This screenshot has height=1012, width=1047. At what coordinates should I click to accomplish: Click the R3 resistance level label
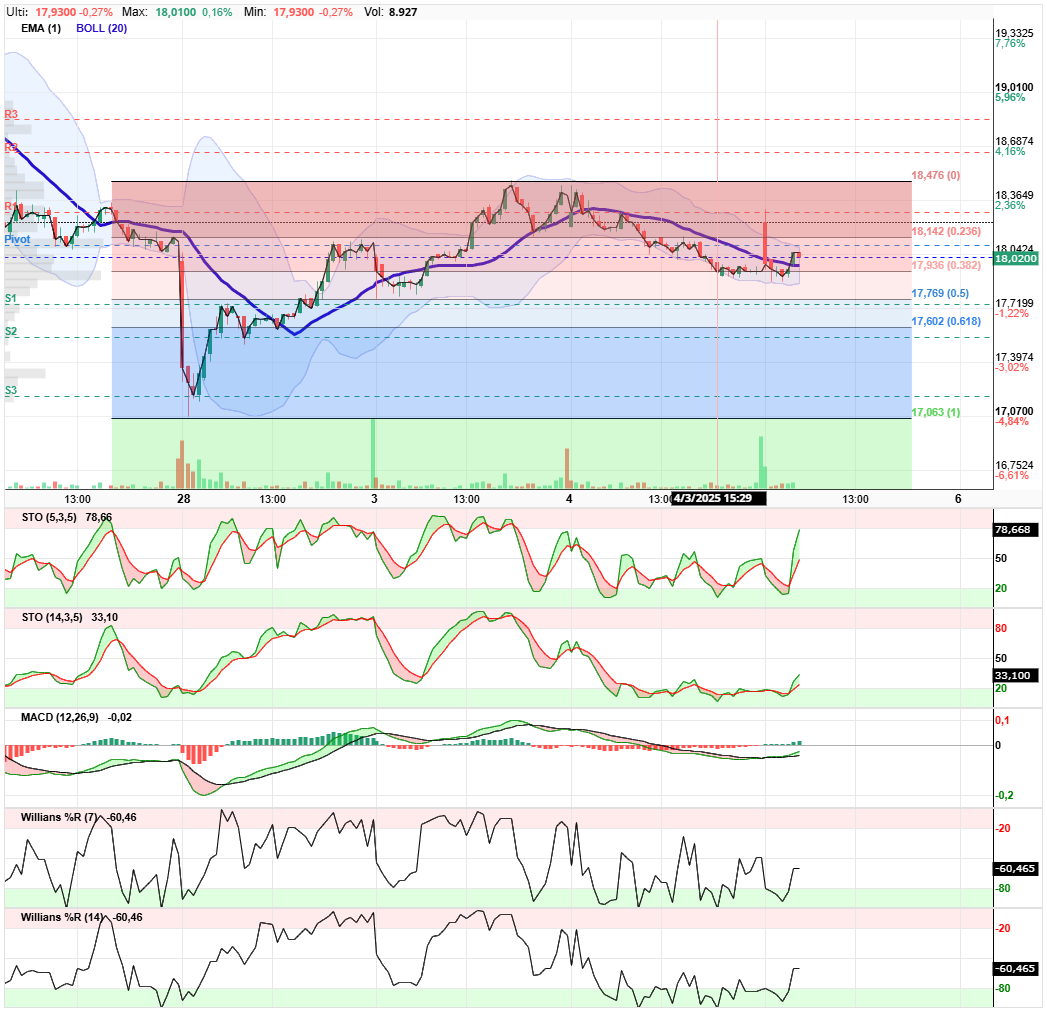[11, 115]
